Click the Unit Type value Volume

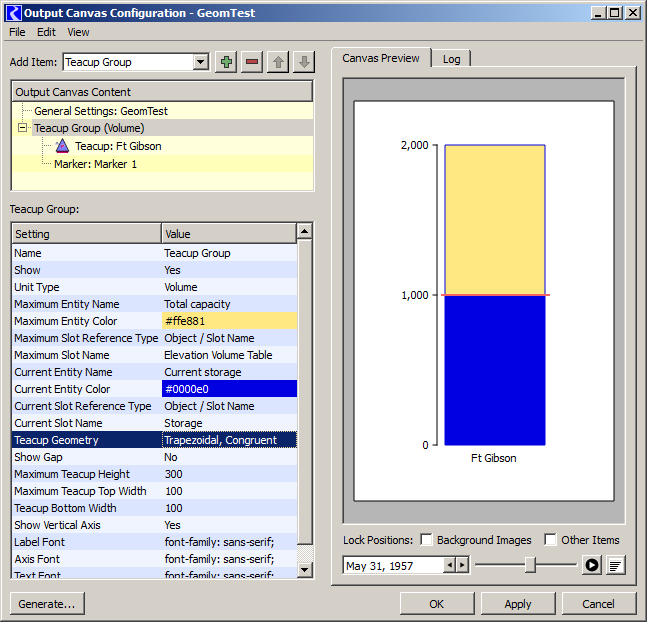click(x=229, y=287)
